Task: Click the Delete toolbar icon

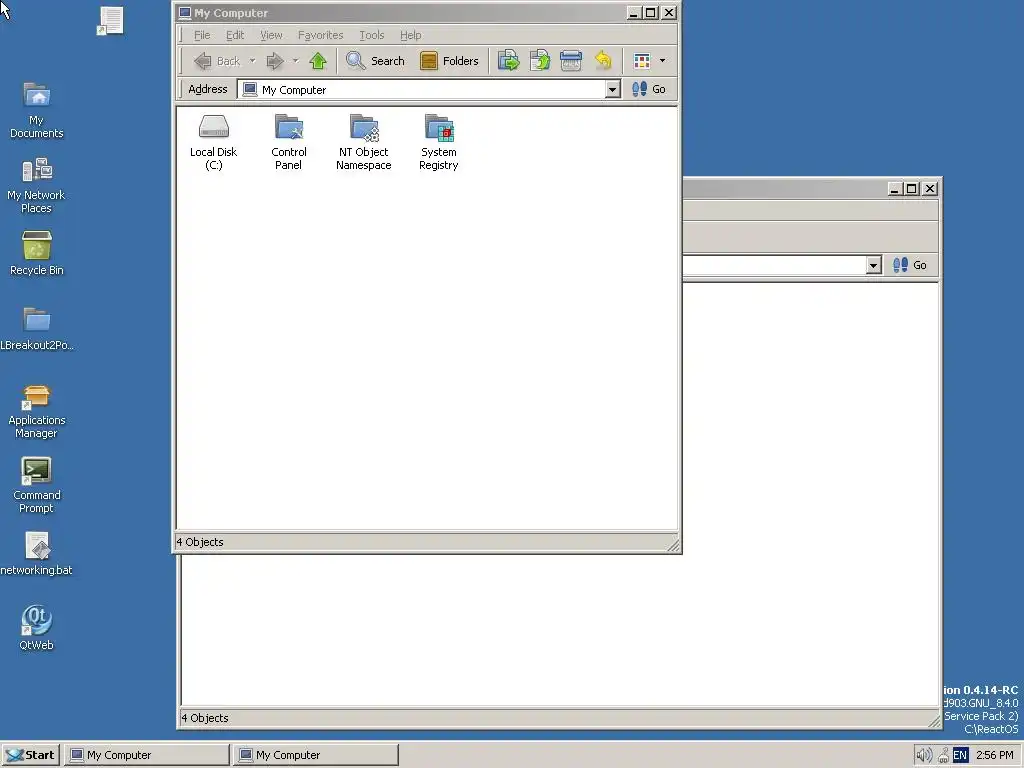Action: [x=571, y=61]
